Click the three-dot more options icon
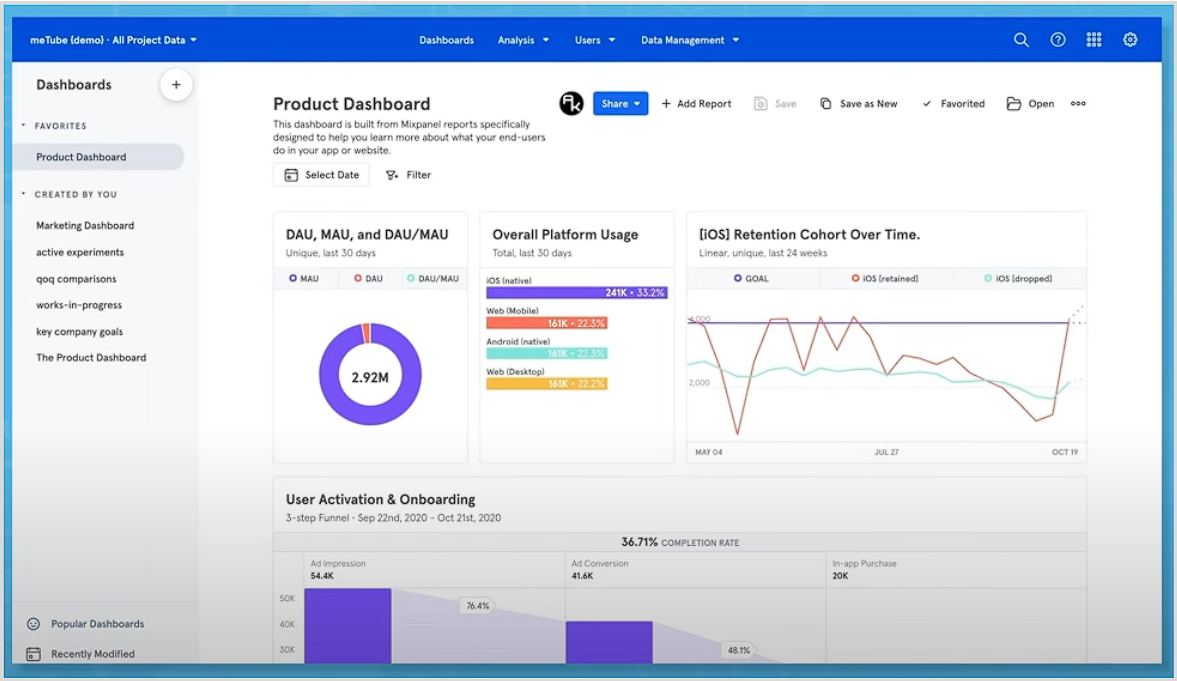Screen dimensions: 1177x681 pyautogui.click(x=1078, y=104)
